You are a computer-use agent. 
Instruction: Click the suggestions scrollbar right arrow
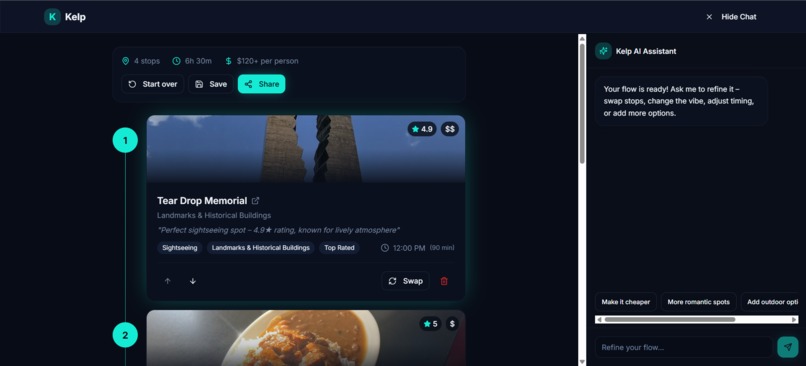[794, 320]
